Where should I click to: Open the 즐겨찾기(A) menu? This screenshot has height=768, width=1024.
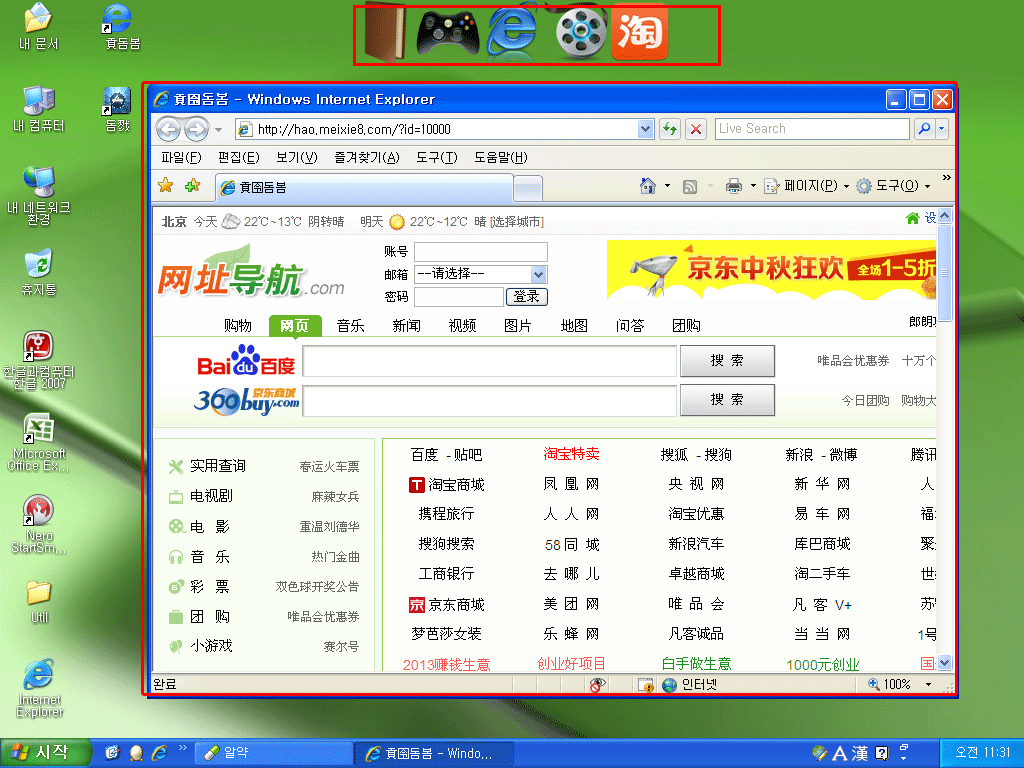click(x=366, y=158)
